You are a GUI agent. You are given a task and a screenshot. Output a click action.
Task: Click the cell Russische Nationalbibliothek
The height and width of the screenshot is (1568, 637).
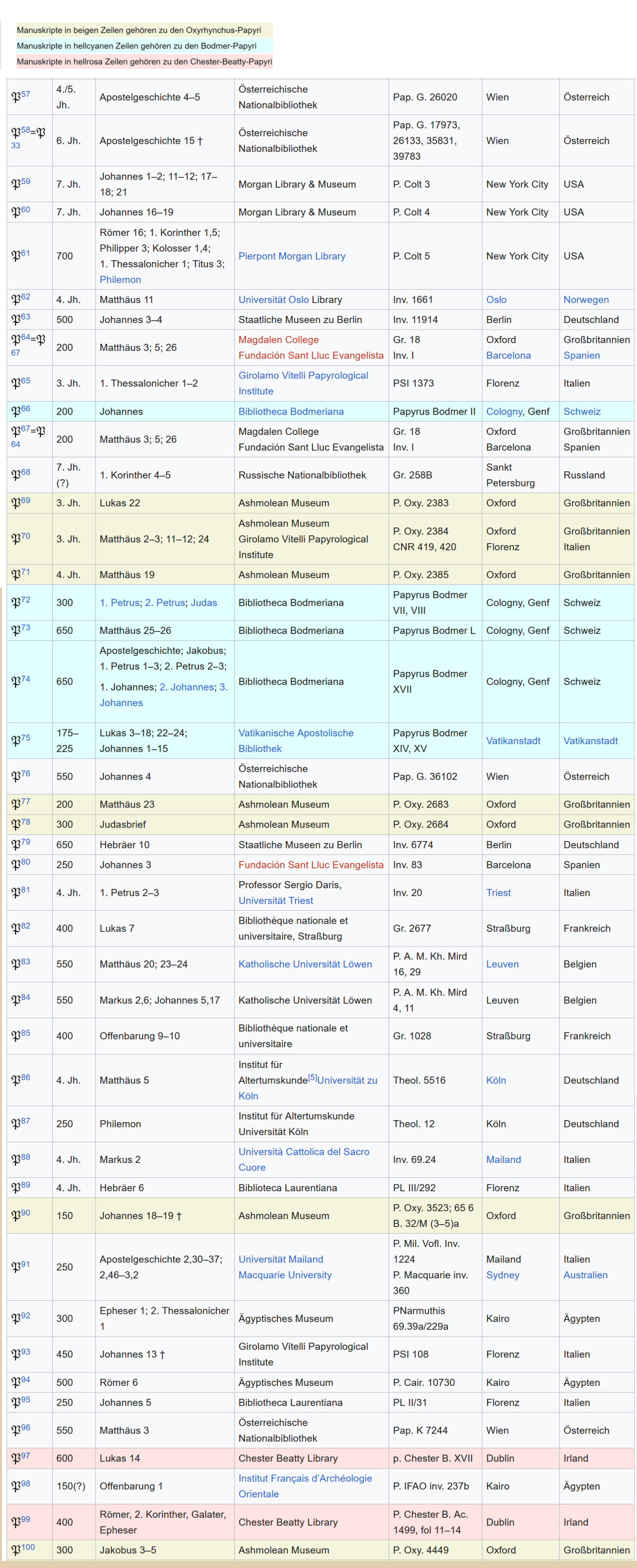[302, 475]
